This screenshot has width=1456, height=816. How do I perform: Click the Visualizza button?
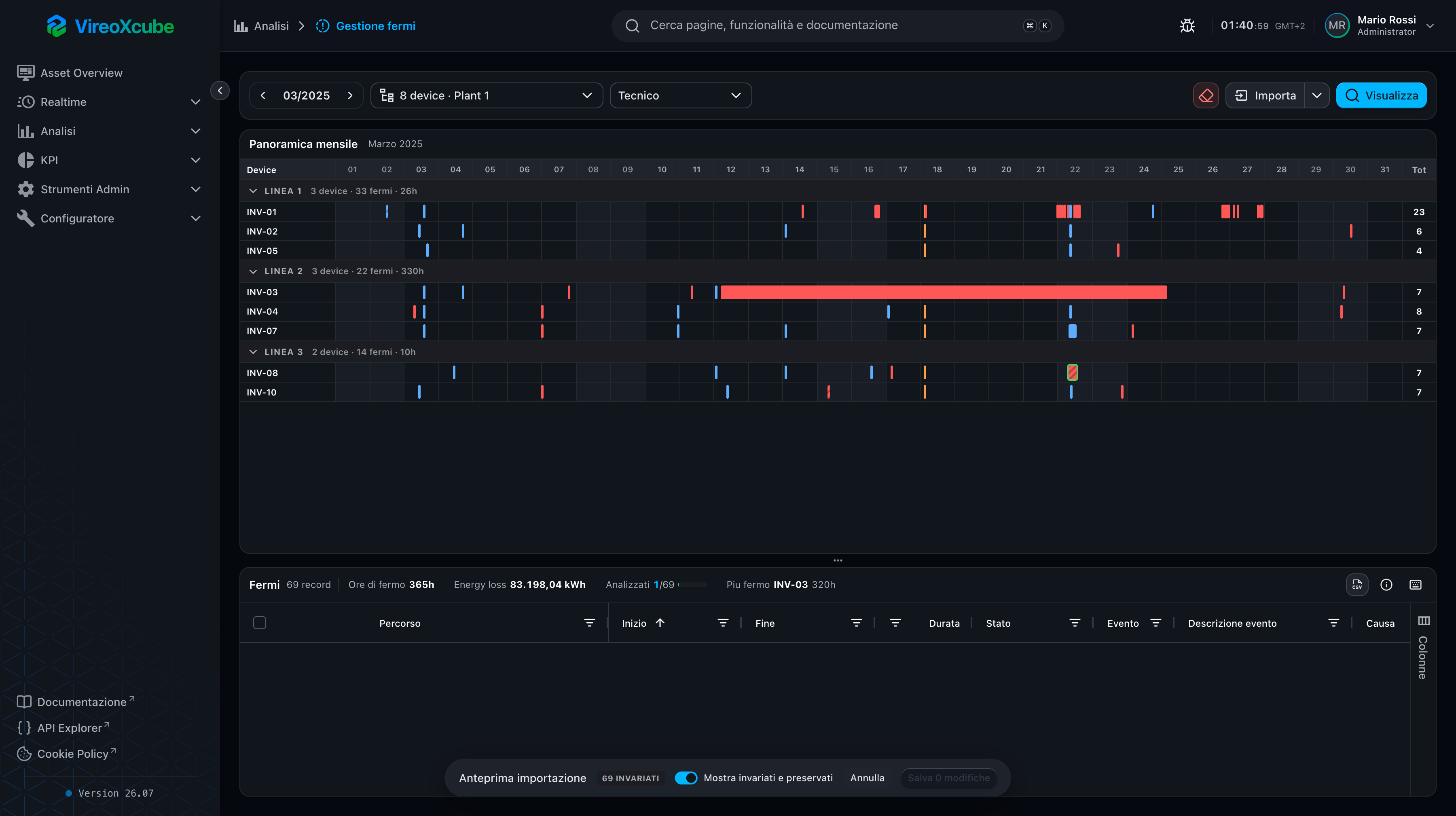1382,95
